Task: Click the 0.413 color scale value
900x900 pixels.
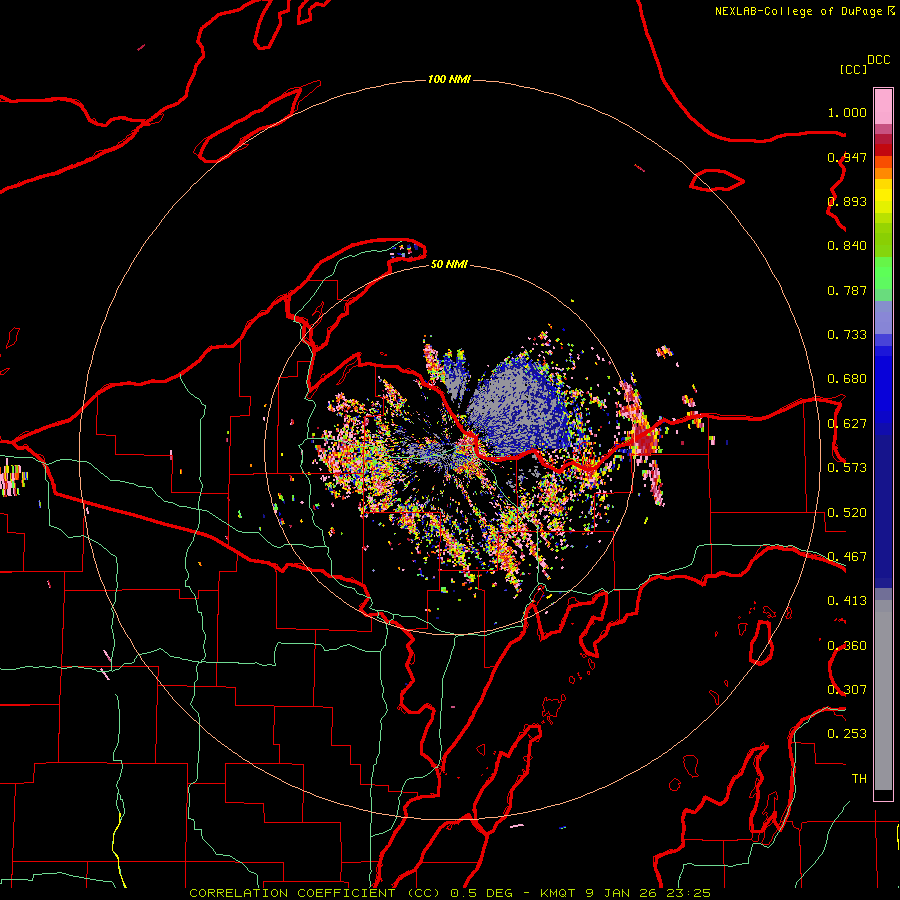Action: (847, 601)
